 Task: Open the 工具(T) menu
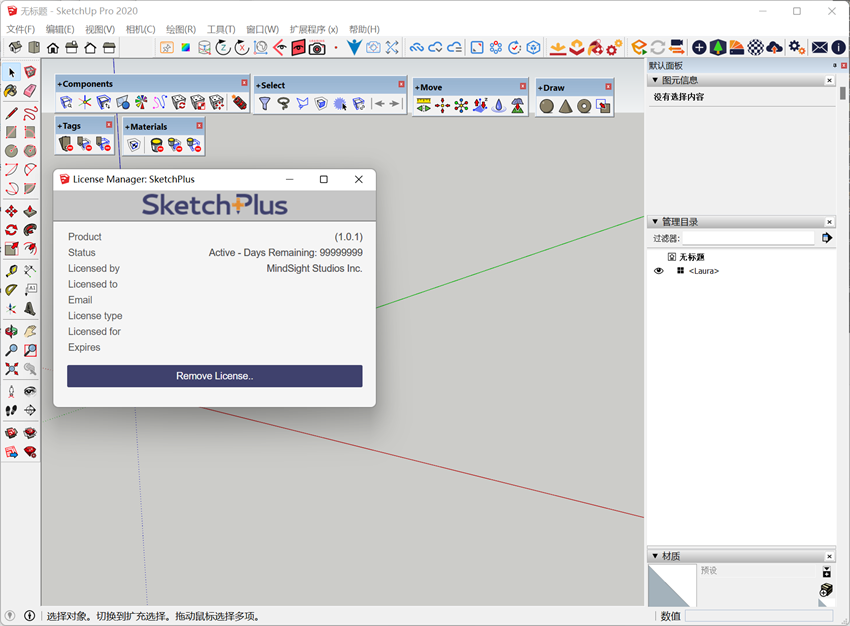221,29
